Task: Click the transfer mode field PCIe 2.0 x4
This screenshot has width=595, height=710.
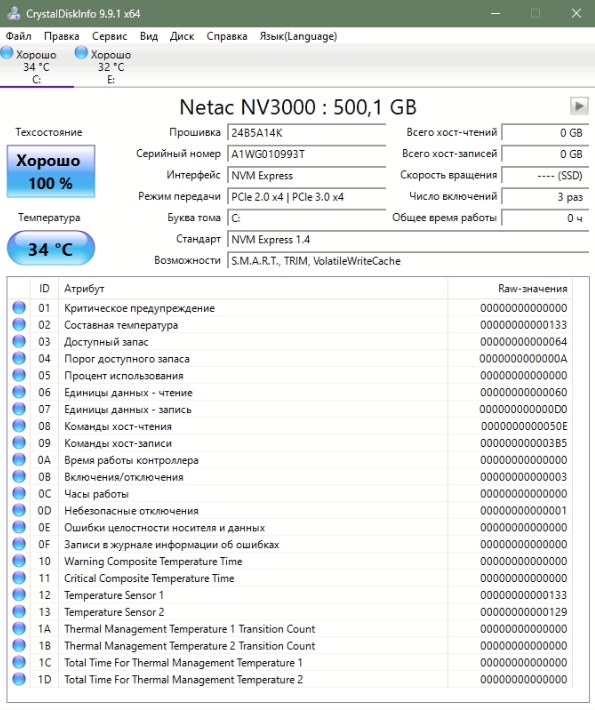Action: click(x=307, y=197)
